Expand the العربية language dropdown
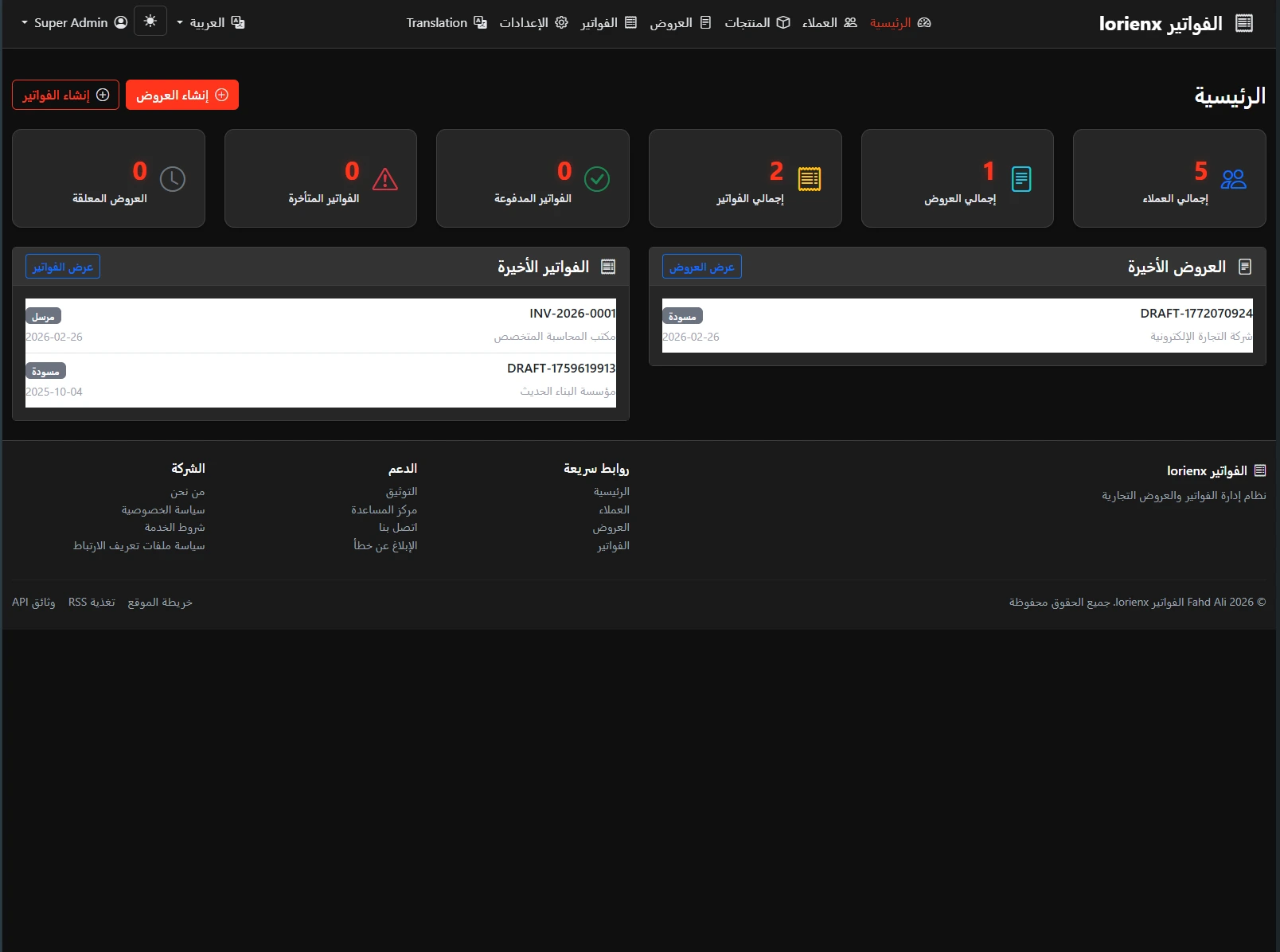1280x952 pixels. point(210,22)
